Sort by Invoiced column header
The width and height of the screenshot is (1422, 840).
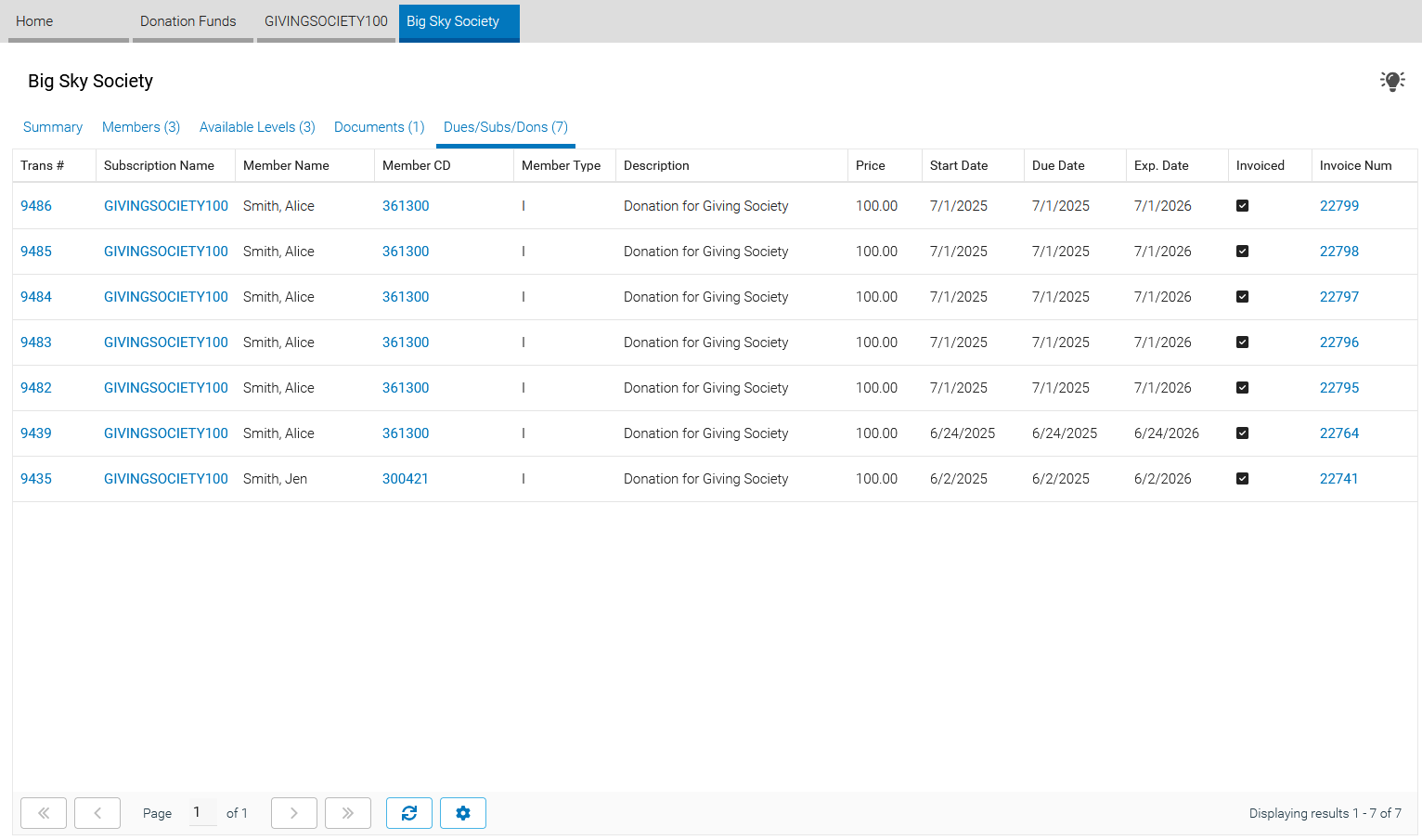point(1270,165)
